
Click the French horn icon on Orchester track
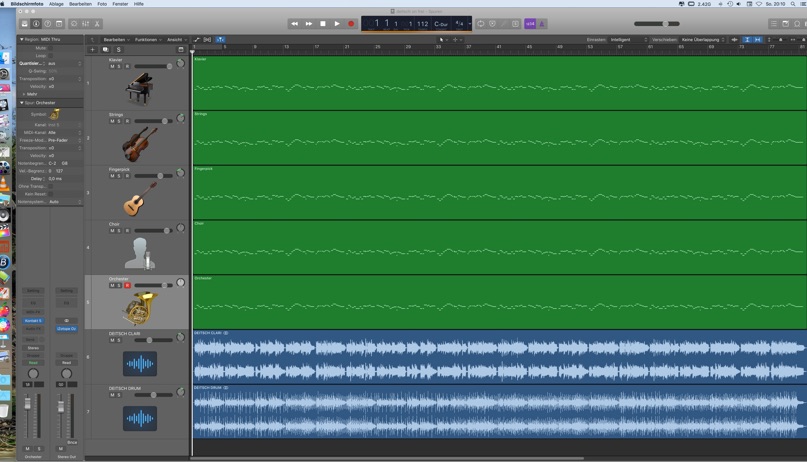140,308
